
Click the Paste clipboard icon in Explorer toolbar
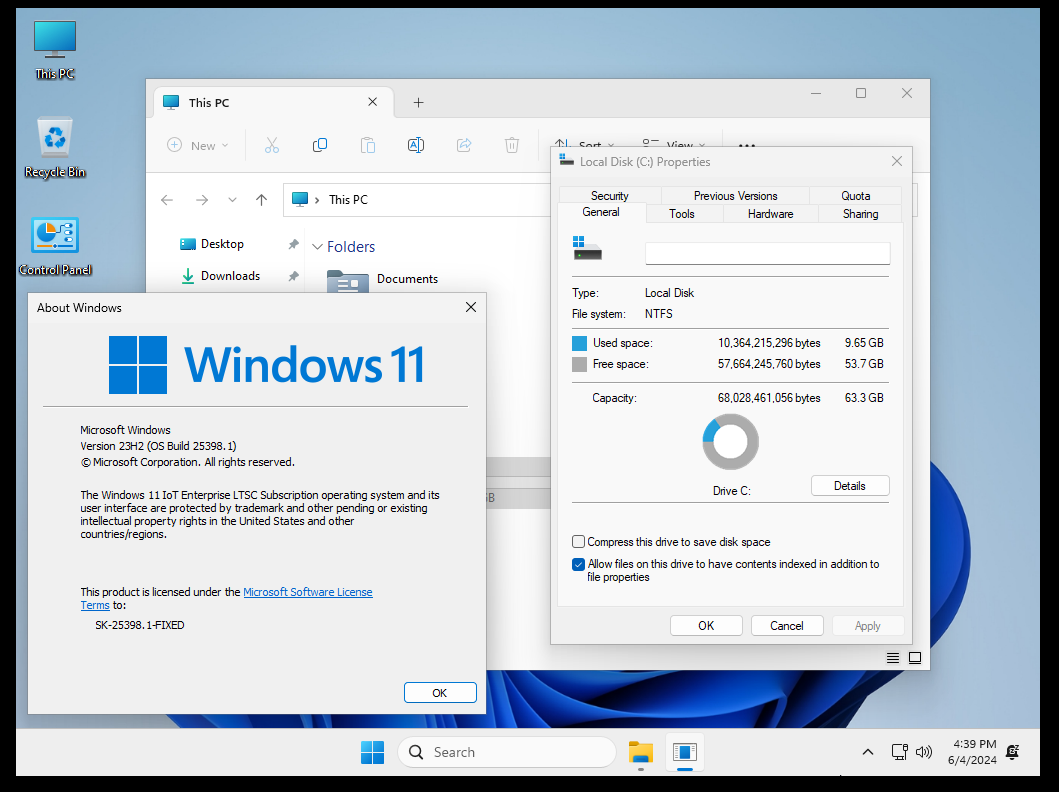(x=368, y=145)
